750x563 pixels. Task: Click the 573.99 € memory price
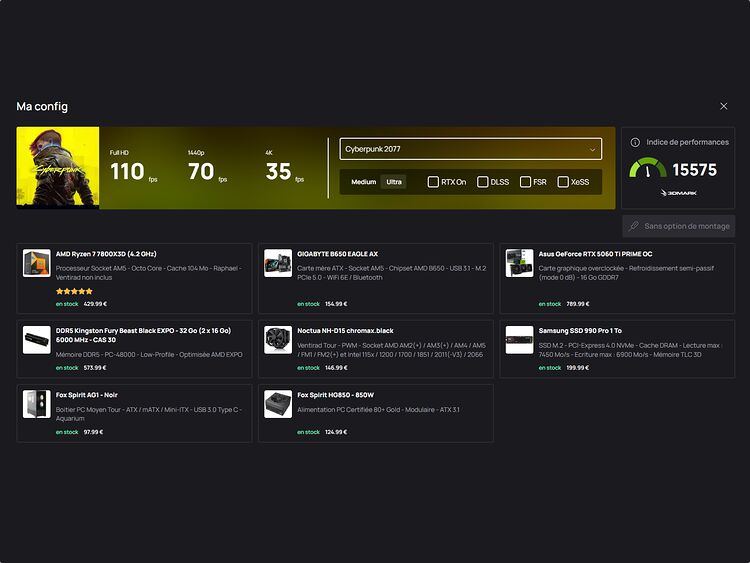coord(95,368)
